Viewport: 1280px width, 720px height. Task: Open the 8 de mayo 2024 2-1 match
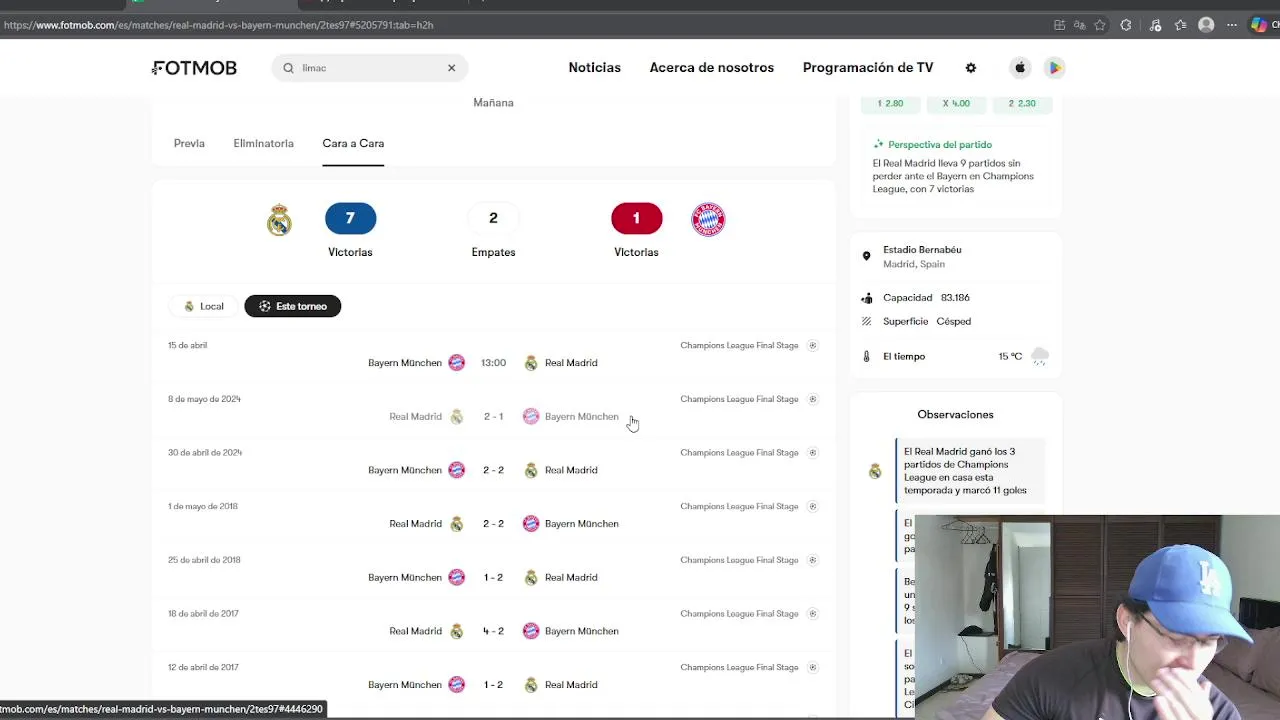point(493,409)
